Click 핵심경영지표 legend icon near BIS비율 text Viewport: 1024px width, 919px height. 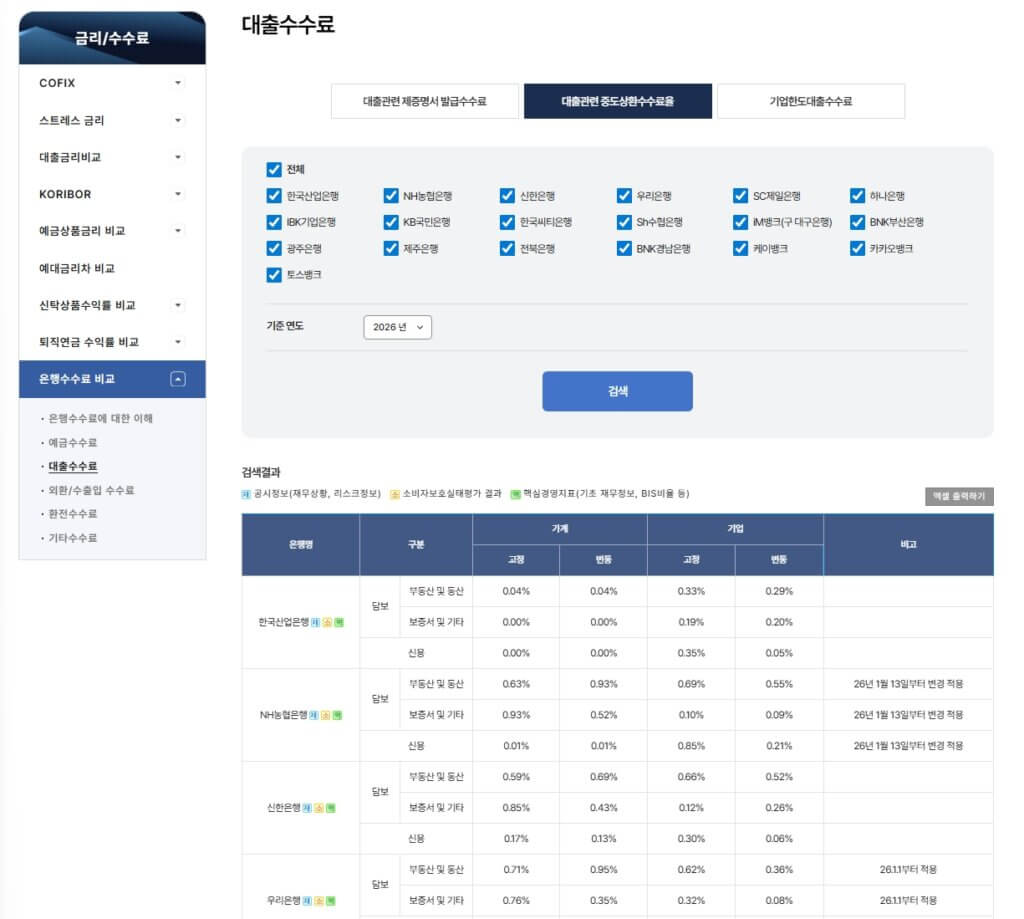click(x=516, y=498)
